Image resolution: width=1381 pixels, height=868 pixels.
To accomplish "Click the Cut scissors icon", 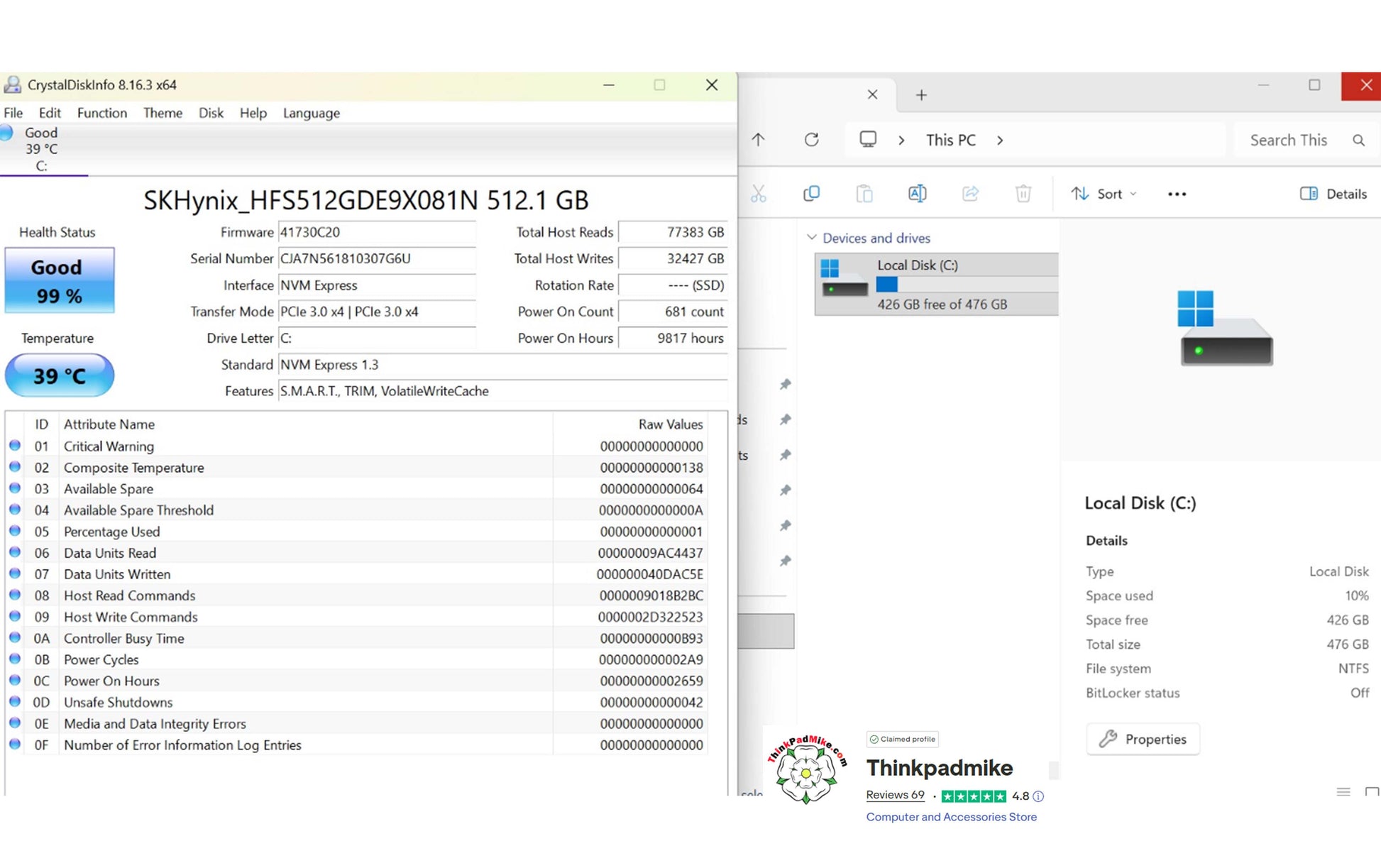I will pos(758,194).
